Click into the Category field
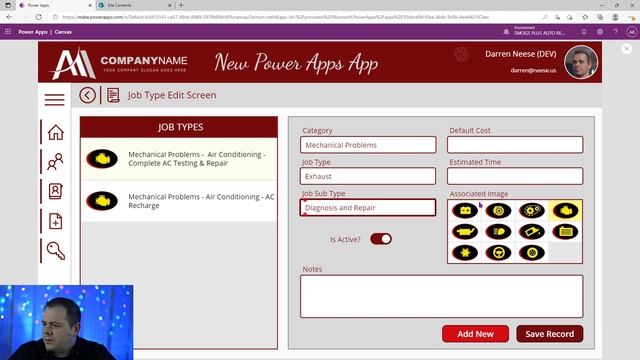 [x=368, y=145]
